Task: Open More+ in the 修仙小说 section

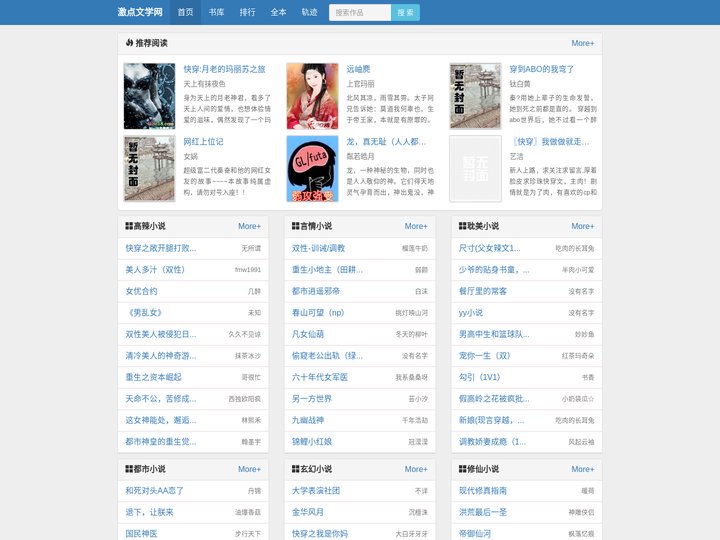Action: point(583,469)
